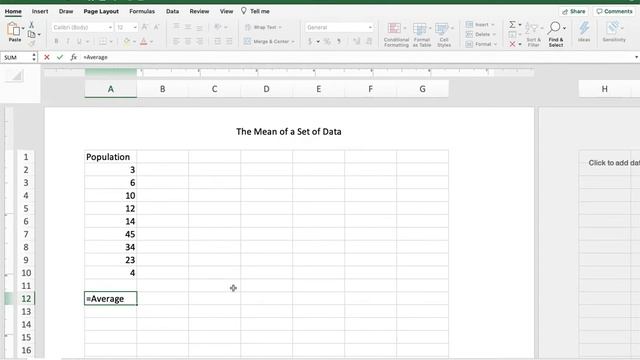
Task: Open Sort & Filter
Action: coord(533,34)
